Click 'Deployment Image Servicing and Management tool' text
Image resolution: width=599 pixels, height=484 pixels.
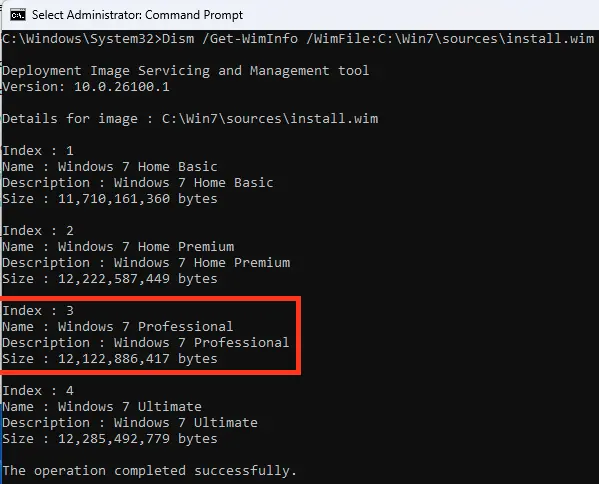[186, 71]
